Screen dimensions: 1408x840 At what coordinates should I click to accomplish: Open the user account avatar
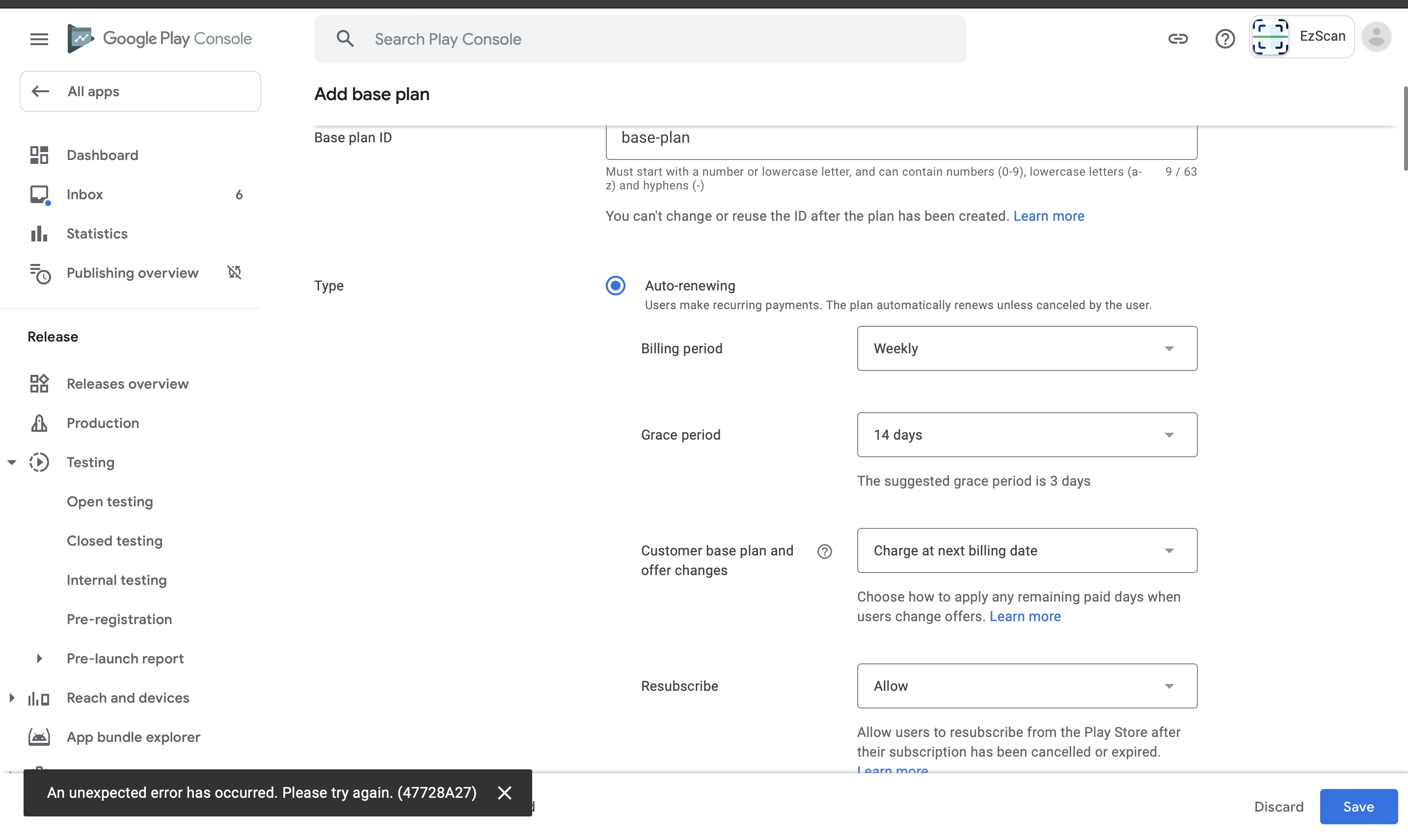tap(1376, 37)
